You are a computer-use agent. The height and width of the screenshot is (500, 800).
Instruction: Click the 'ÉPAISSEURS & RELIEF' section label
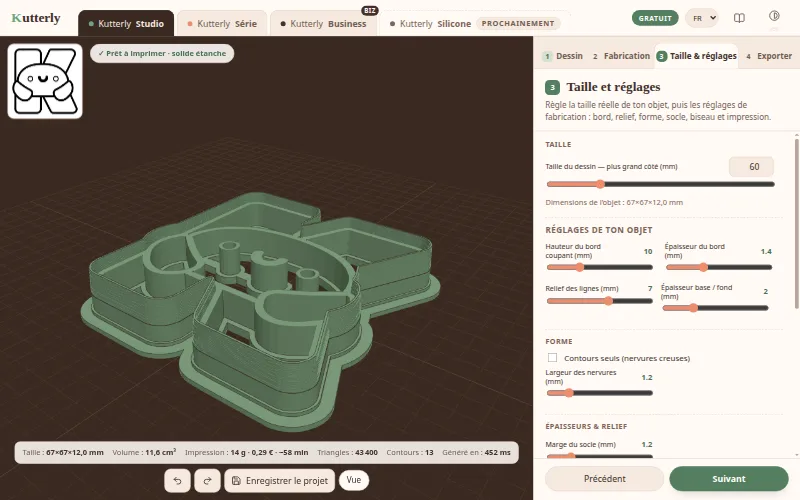586,427
